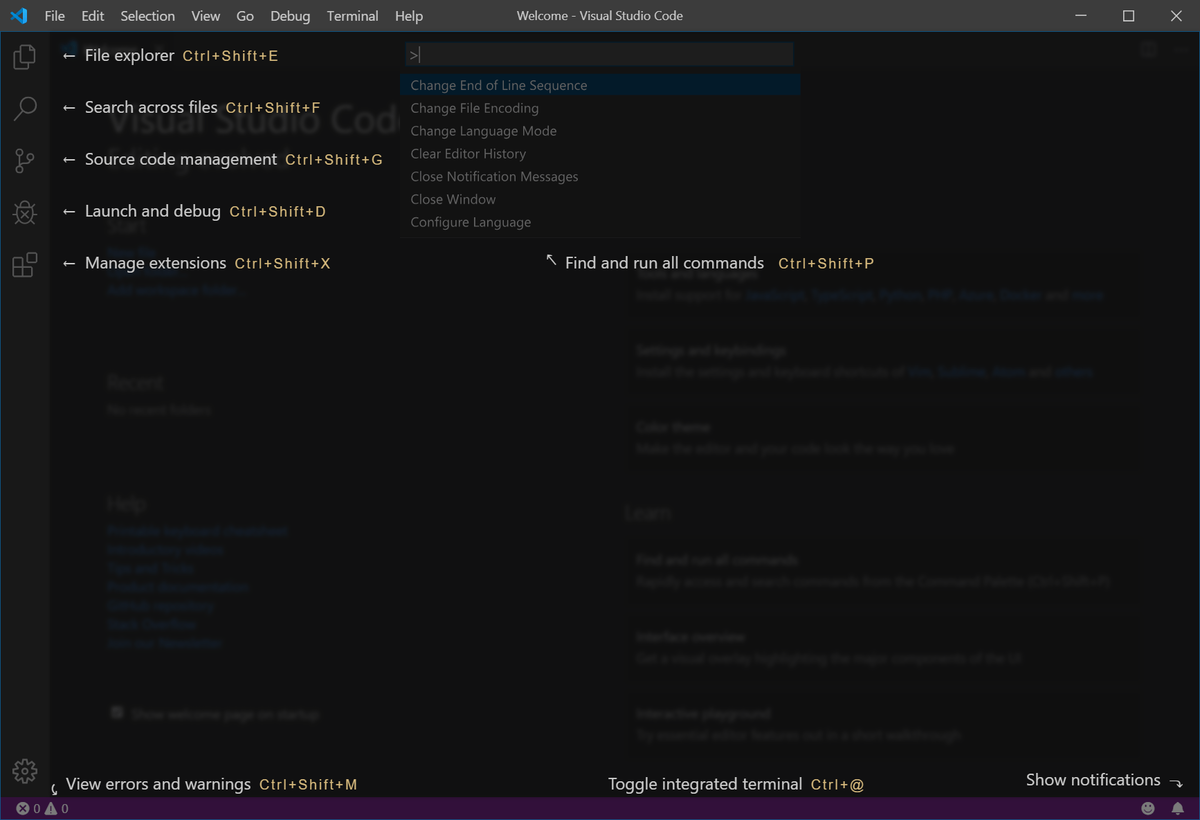Select Change Language Mode command
The width and height of the screenshot is (1200, 820).
(600, 132)
